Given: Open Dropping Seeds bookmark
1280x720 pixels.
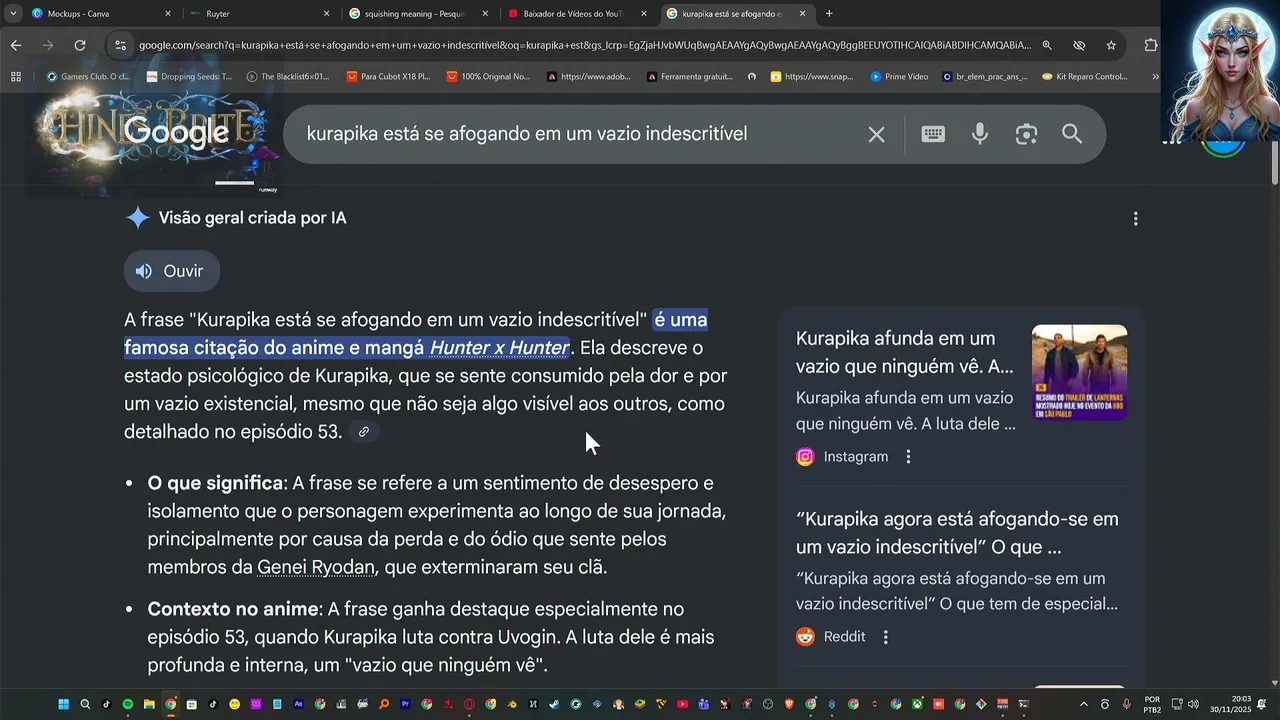Looking at the screenshot, I should [x=189, y=76].
